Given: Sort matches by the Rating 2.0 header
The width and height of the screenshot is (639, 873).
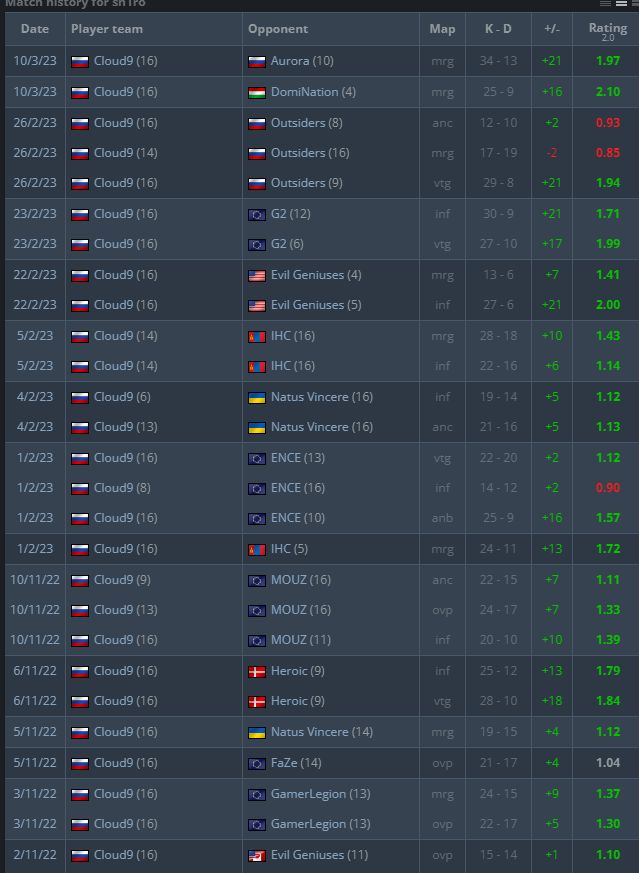Looking at the screenshot, I should click(x=607, y=31).
